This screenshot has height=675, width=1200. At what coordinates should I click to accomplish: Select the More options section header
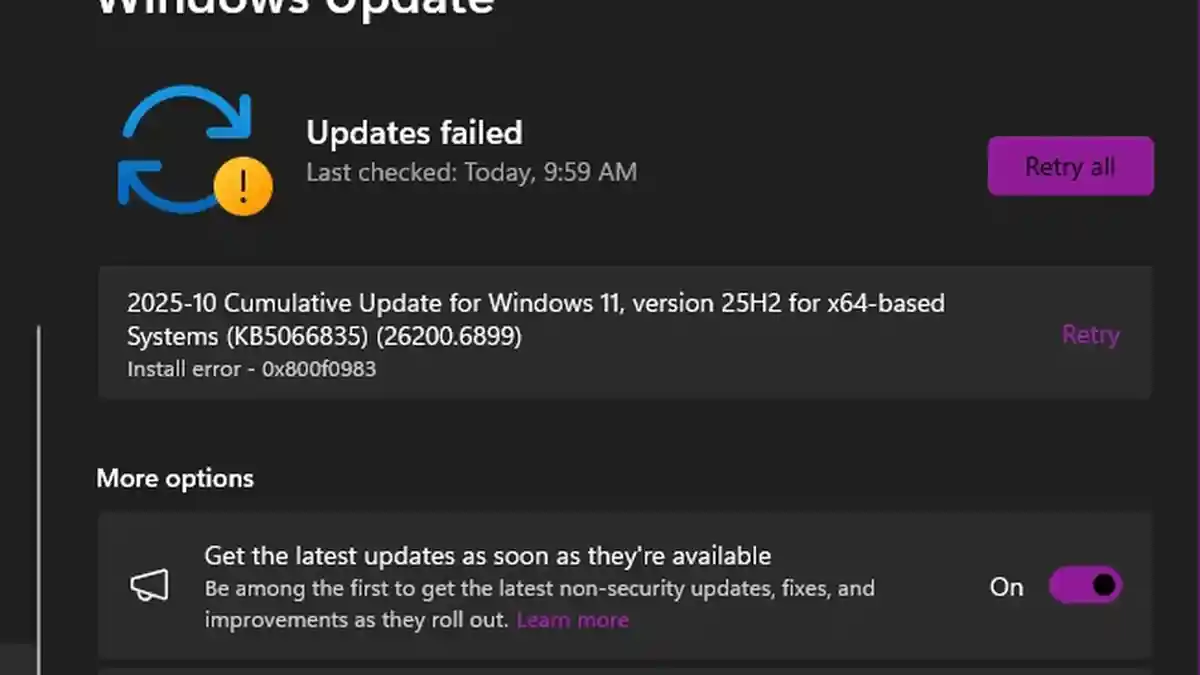tap(174, 478)
